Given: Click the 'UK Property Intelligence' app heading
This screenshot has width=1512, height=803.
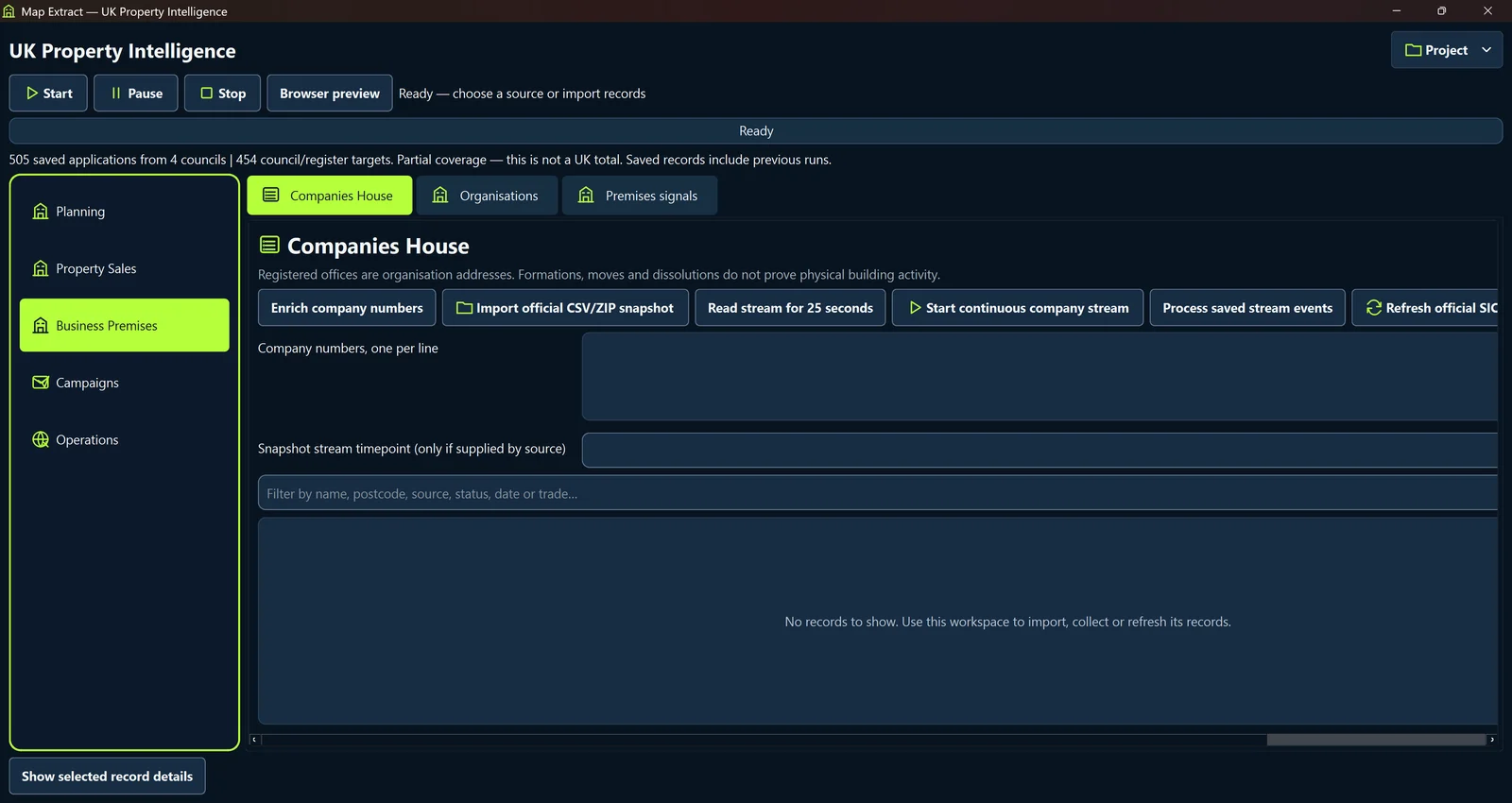Looking at the screenshot, I should 123,51.
